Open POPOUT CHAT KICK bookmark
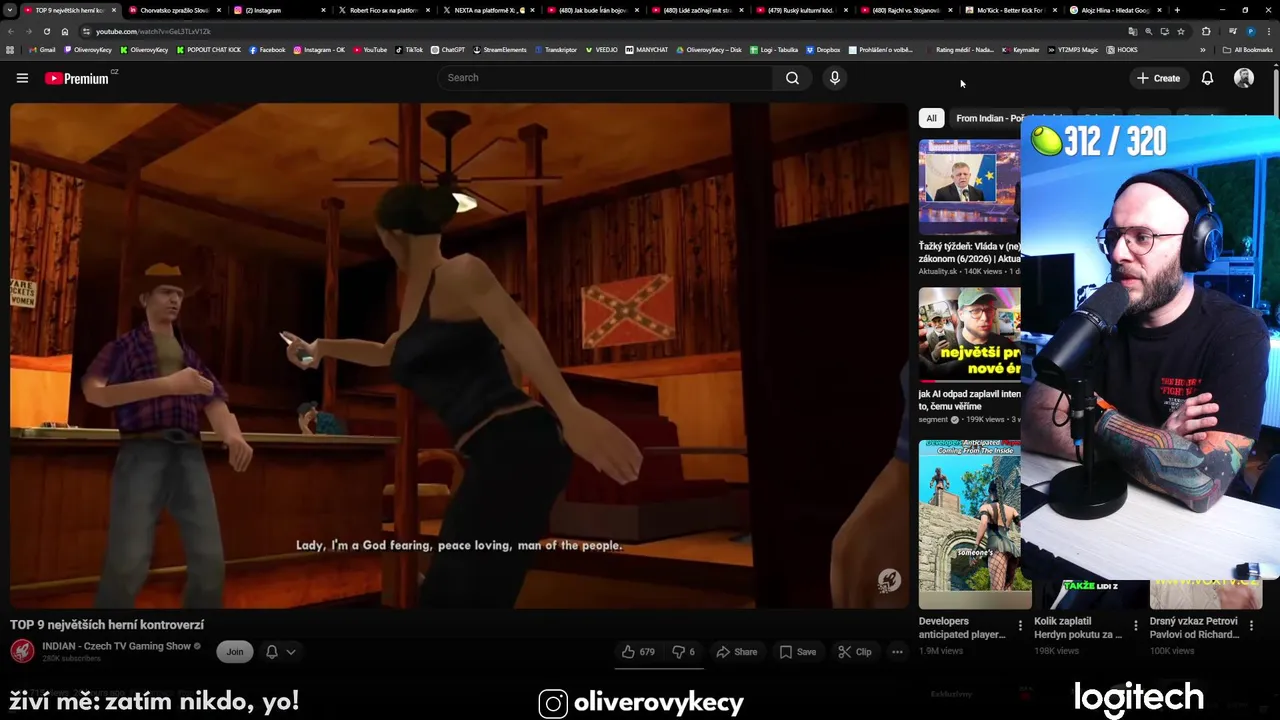Viewport: 1280px width, 720px height. (209, 49)
